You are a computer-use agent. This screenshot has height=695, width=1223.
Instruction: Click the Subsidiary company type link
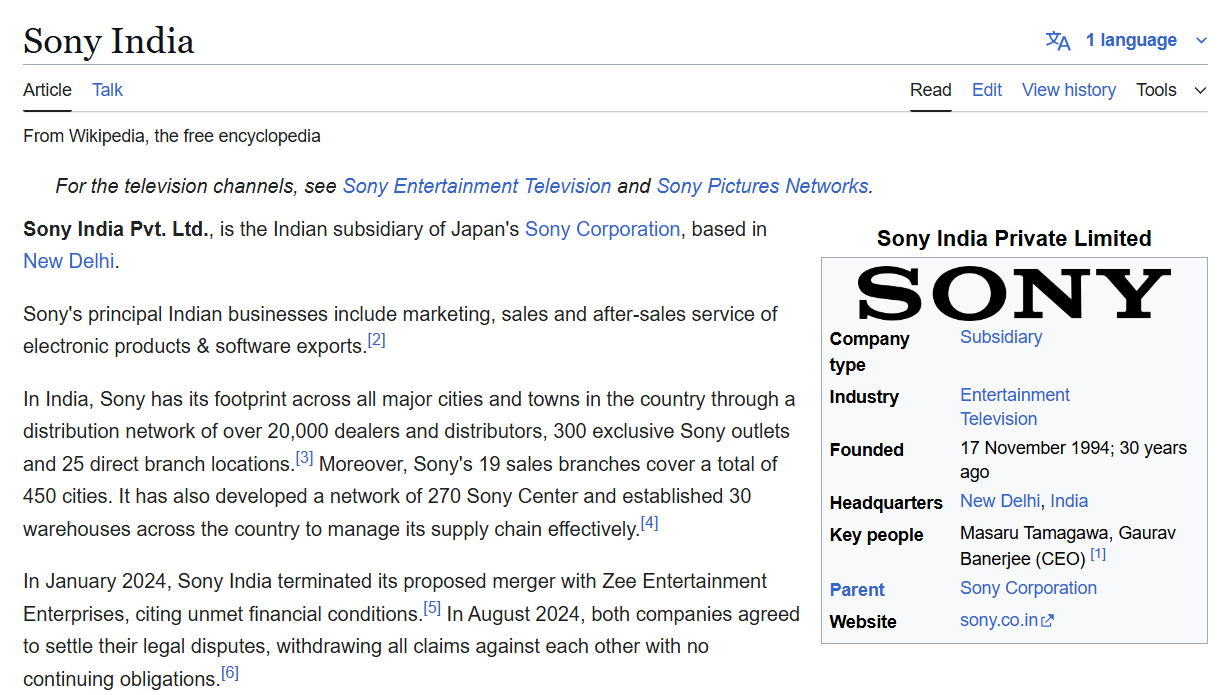pos(1000,337)
